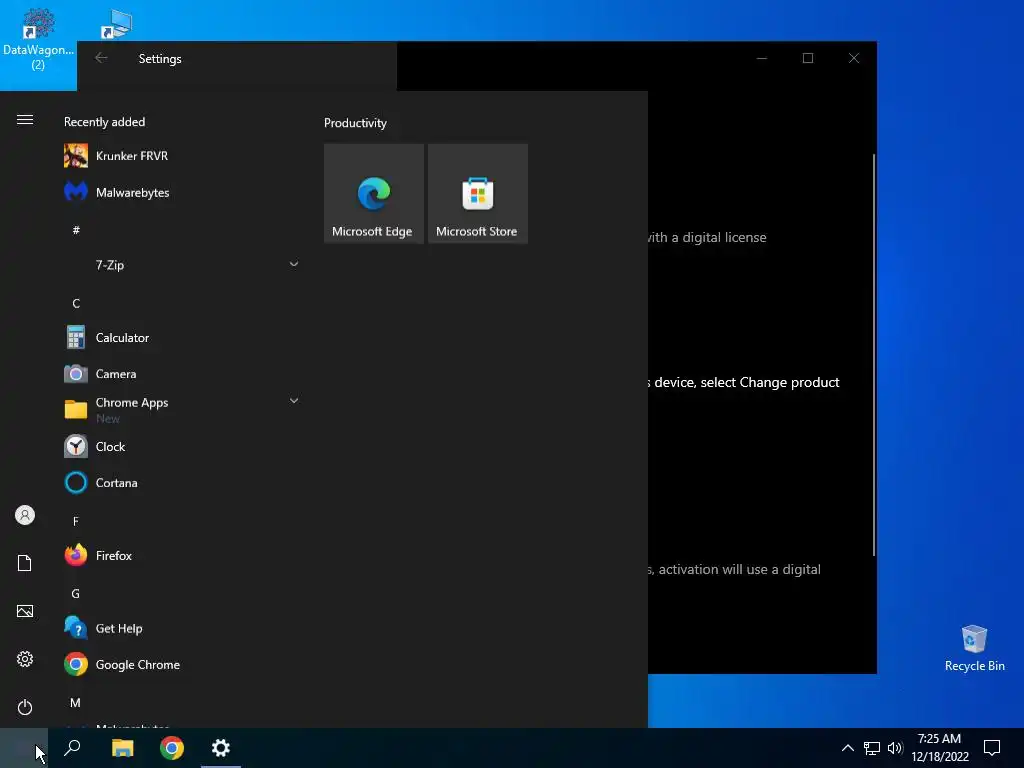Open the Microsoft Store tile

477,194
